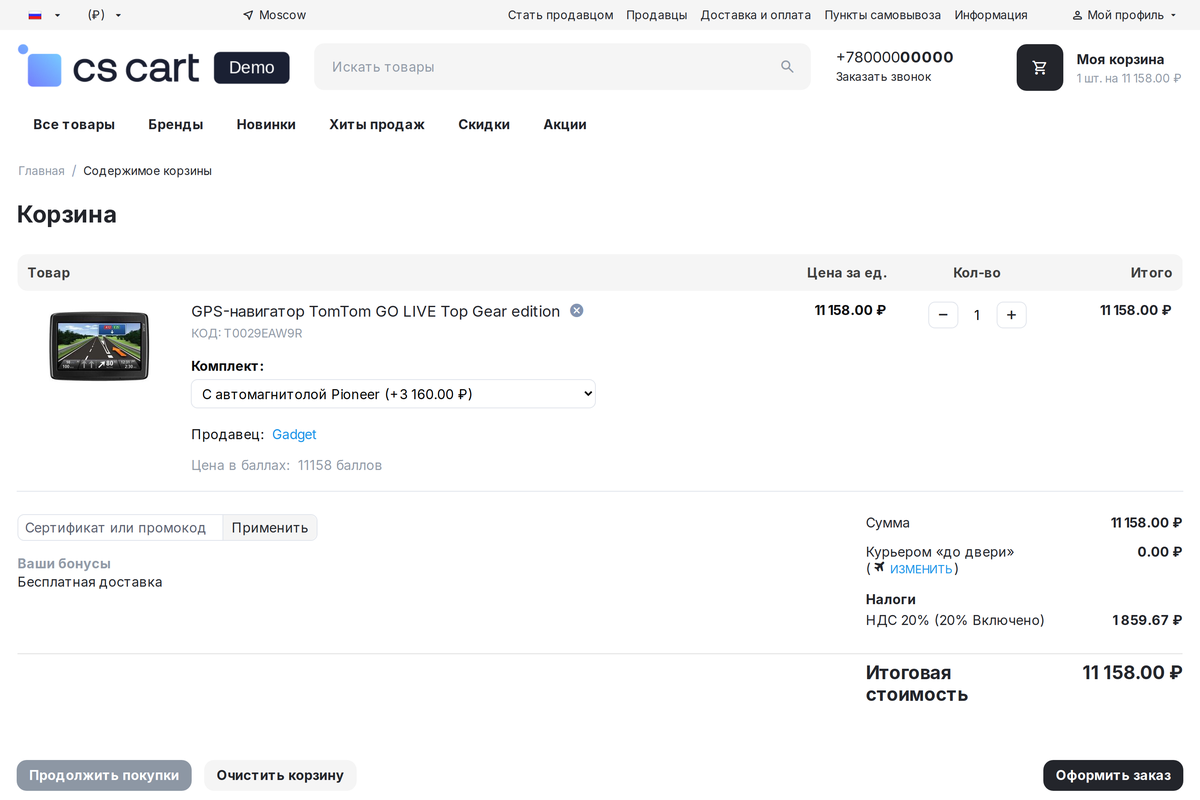Open Пункты самовывоза link

click(x=883, y=15)
